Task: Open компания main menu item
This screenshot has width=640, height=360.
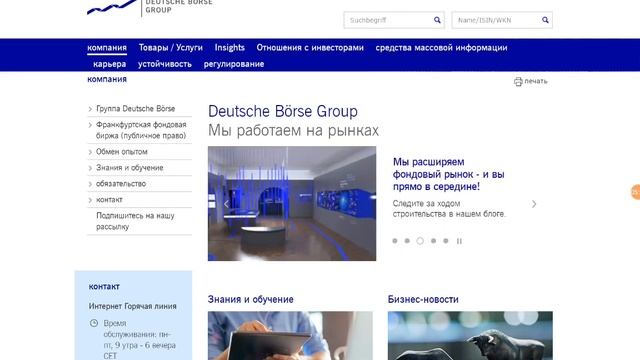Action: click(107, 48)
